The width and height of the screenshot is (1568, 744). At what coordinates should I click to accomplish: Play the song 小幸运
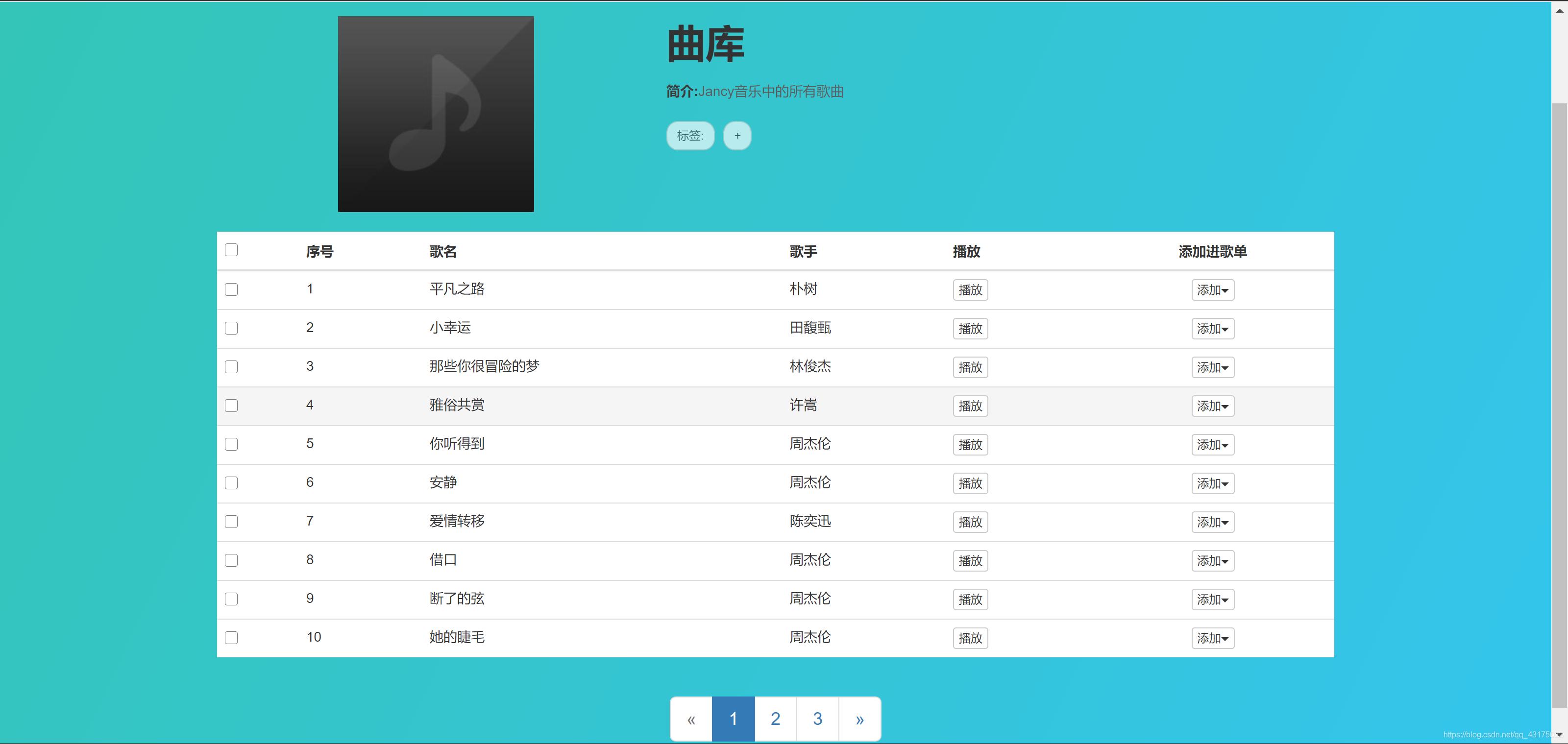[970, 329]
